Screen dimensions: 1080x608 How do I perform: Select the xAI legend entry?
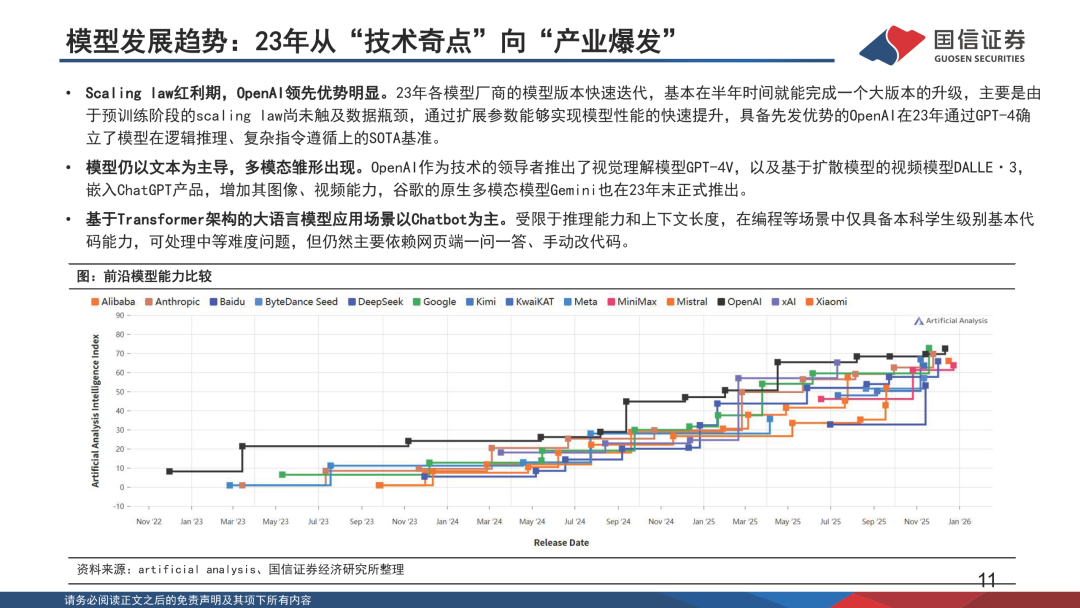pyautogui.click(x=784, y=302)
